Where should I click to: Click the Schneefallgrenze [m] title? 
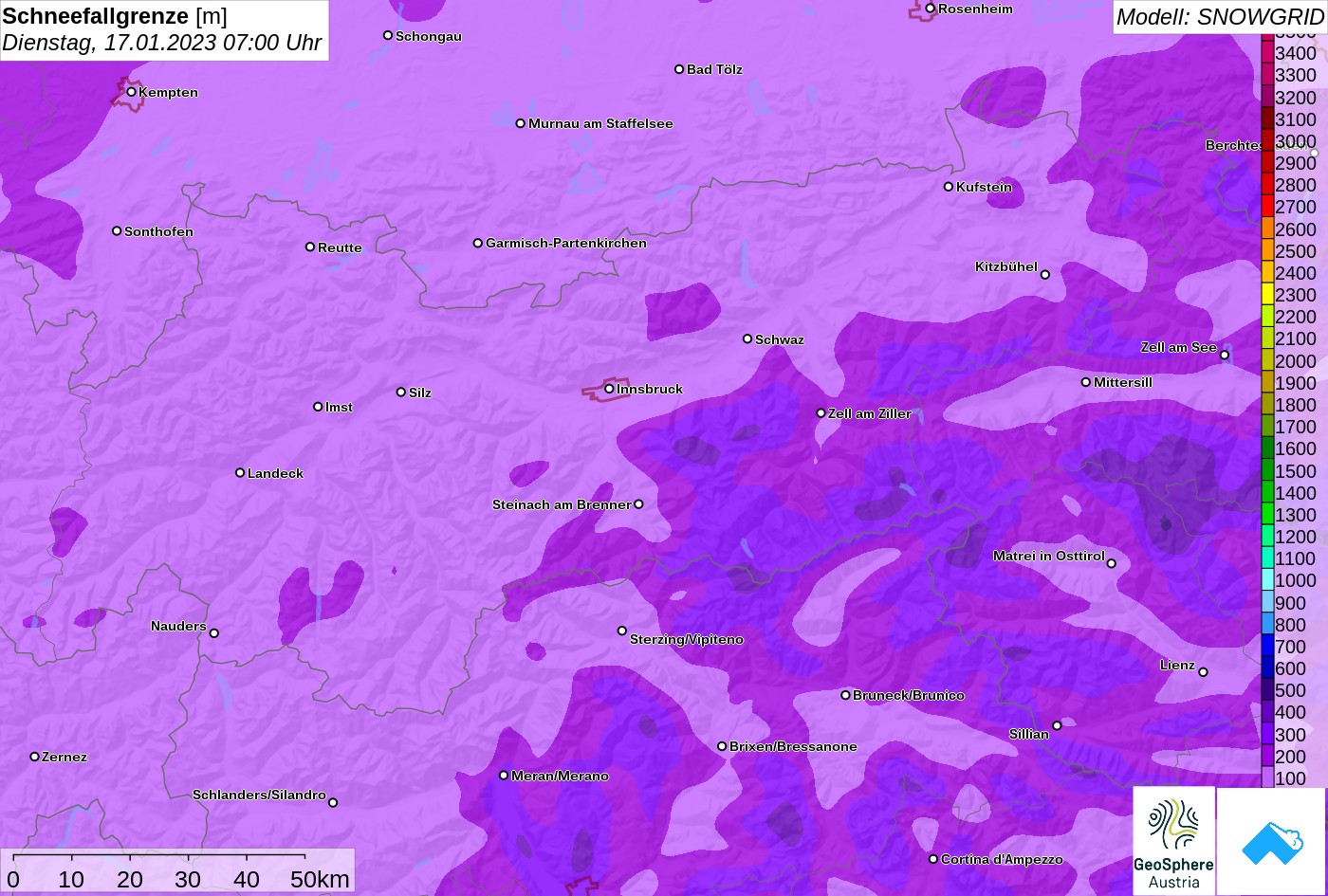(115, 16)
